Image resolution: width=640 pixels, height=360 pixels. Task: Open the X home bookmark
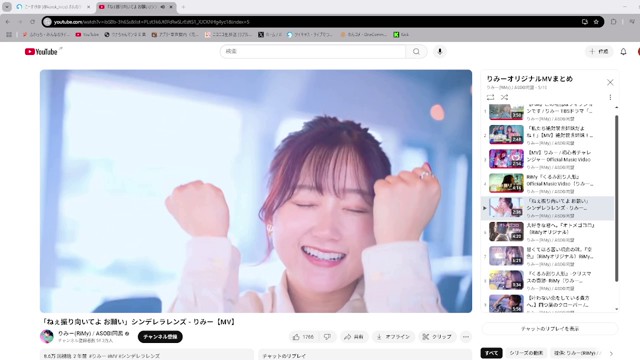pos(270,35)
